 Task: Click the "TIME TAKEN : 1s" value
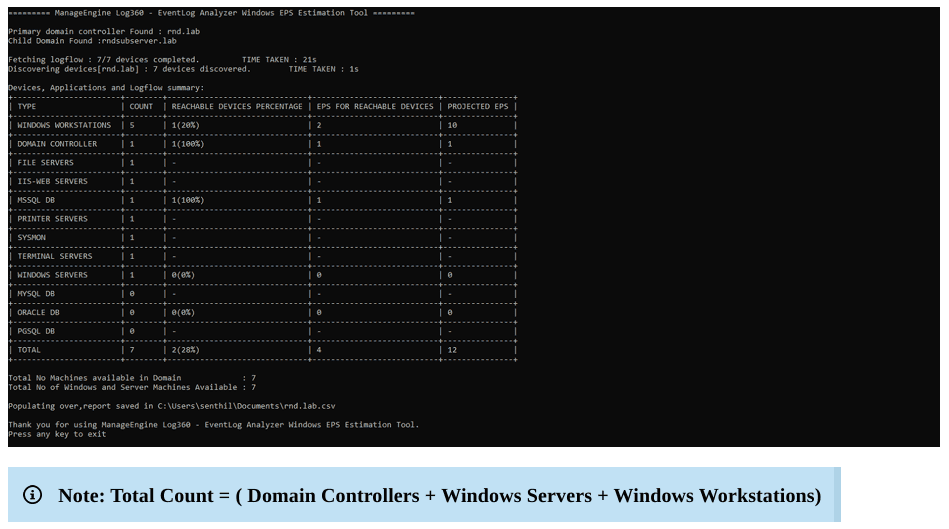[323, 69]
